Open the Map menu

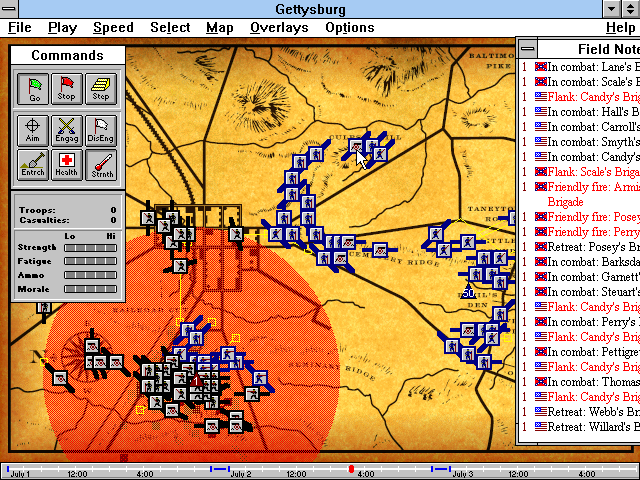(x=220, y=28)
